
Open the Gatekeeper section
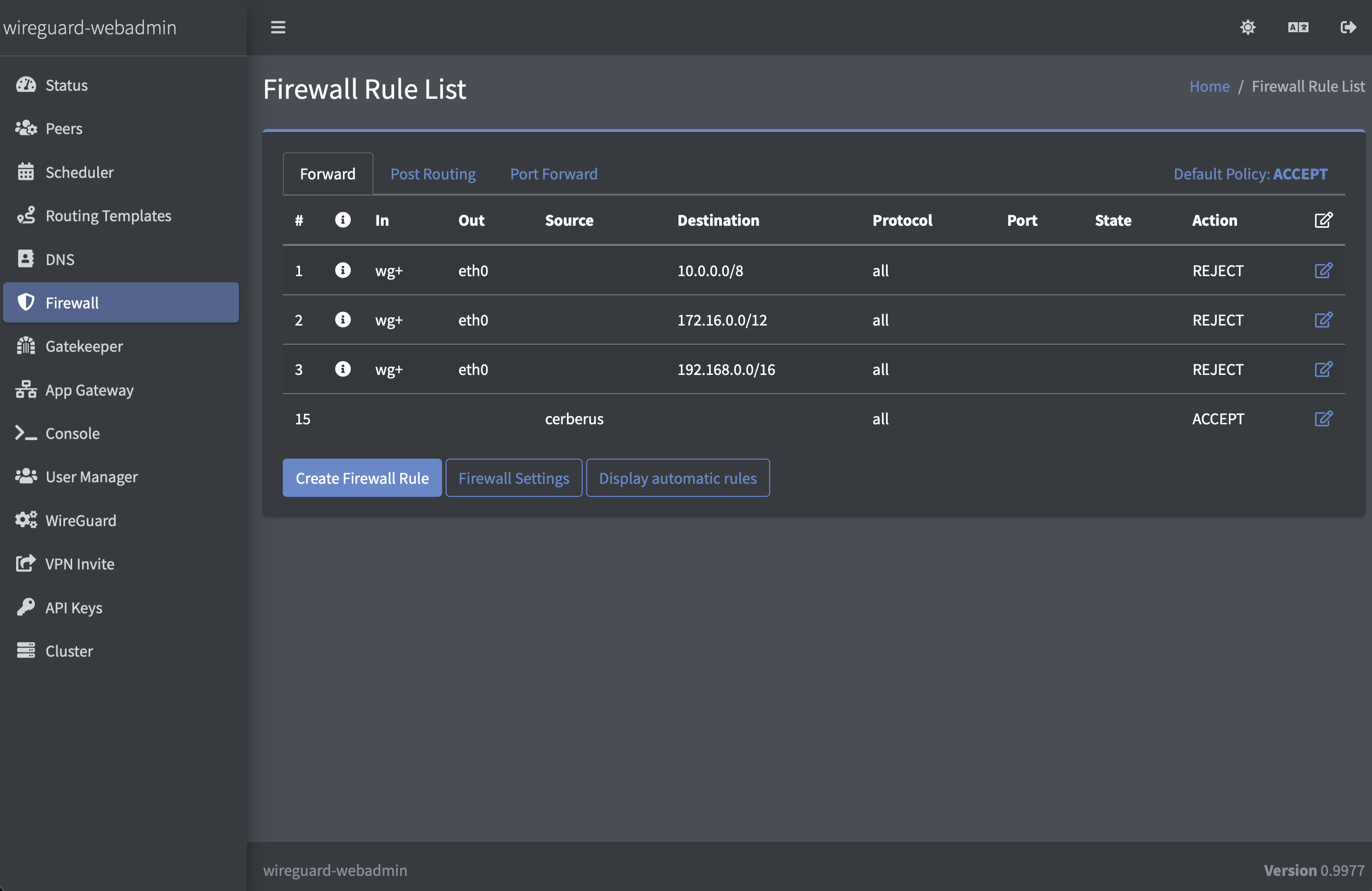pos(84,346)
